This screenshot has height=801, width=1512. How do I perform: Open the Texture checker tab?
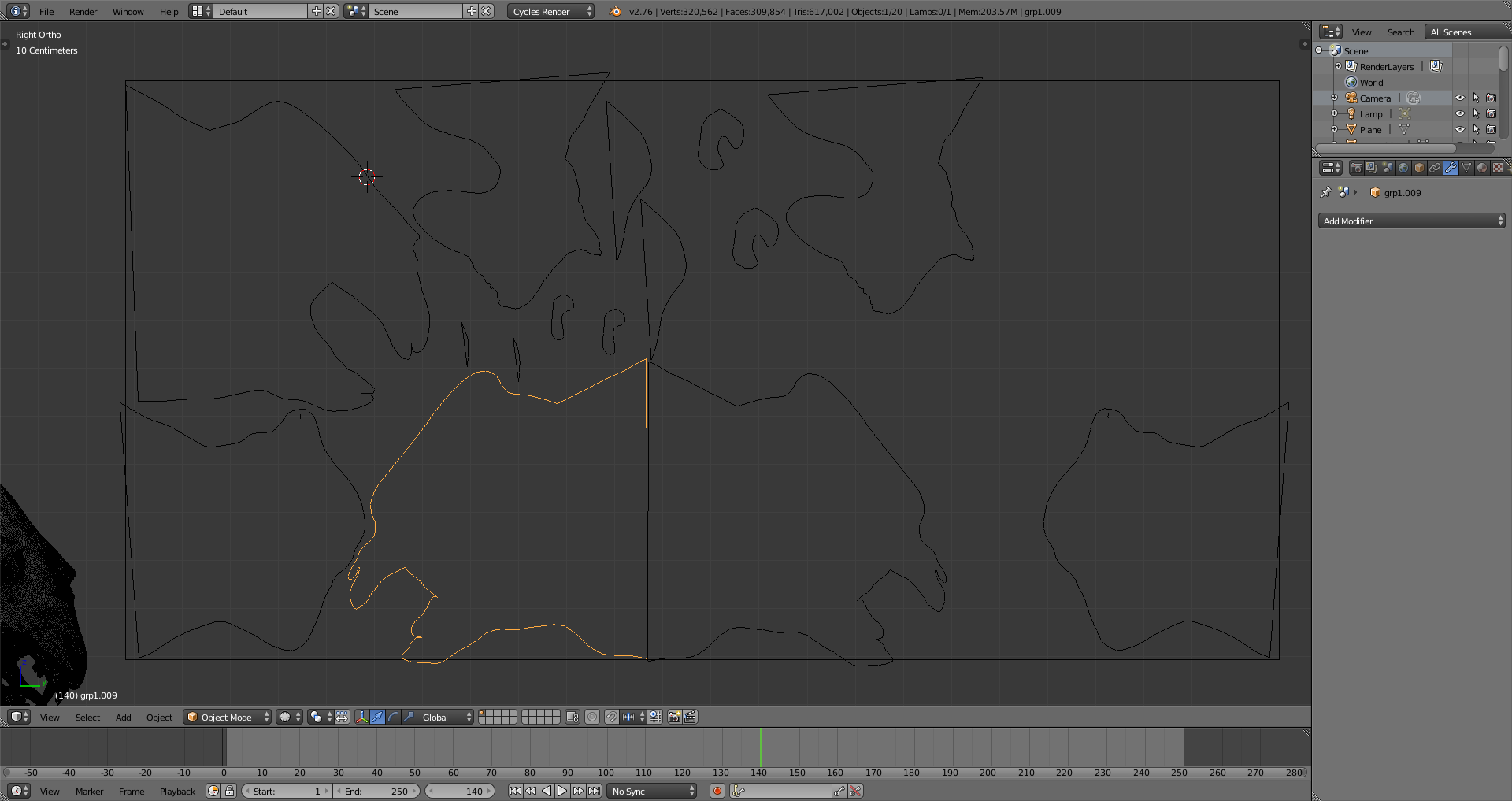pyautogui.click(x=1498, y=168)
